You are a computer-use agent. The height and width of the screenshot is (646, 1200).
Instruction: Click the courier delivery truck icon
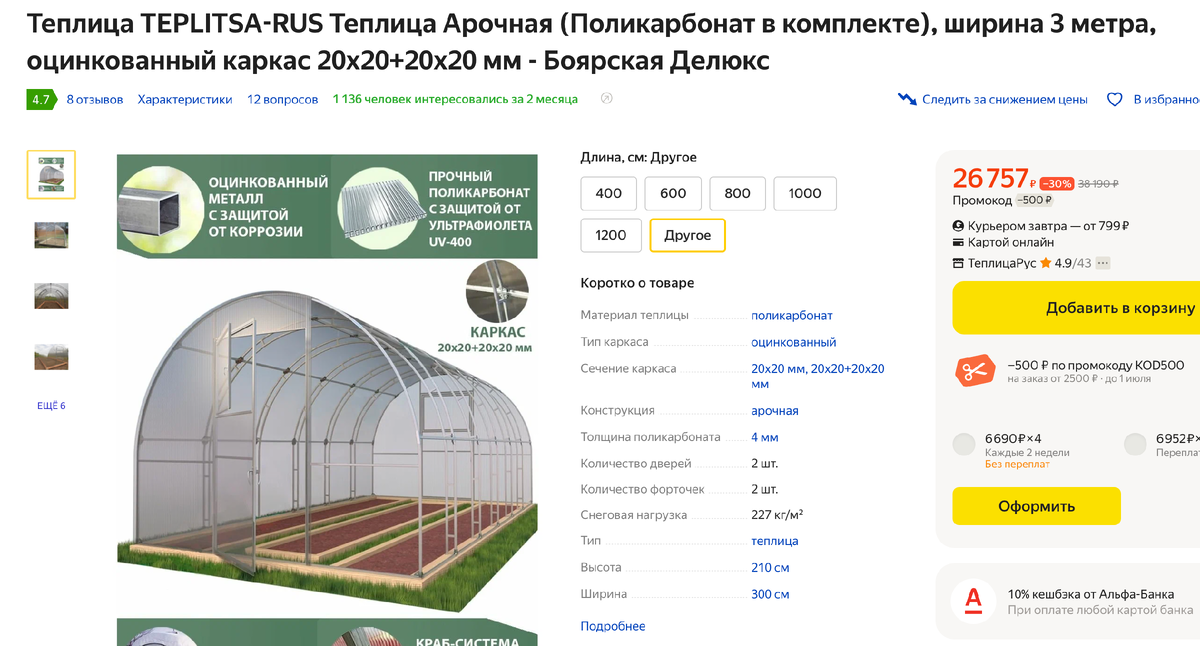959,226
